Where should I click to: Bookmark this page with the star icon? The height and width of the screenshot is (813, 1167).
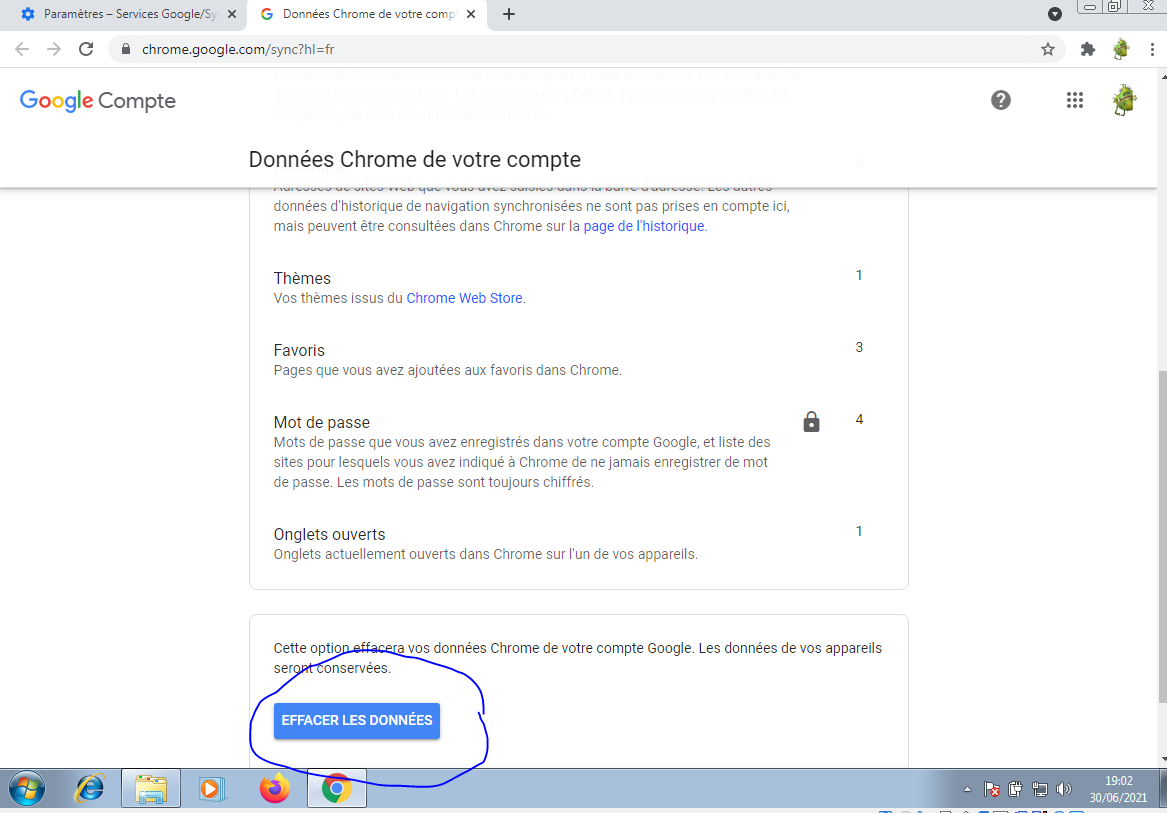point(1048,49)
